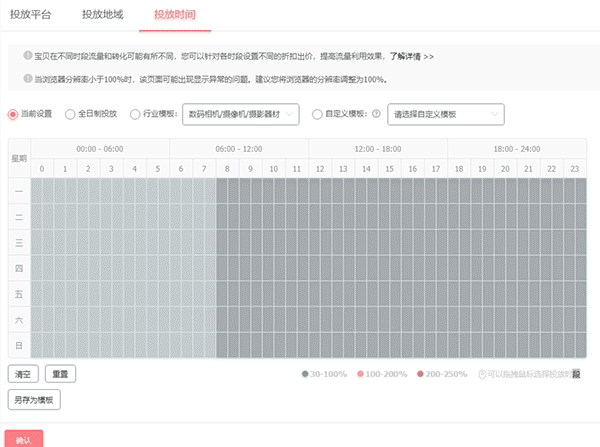
Task: Choose the 自定义模板 radio button
Action: [318, 115]
